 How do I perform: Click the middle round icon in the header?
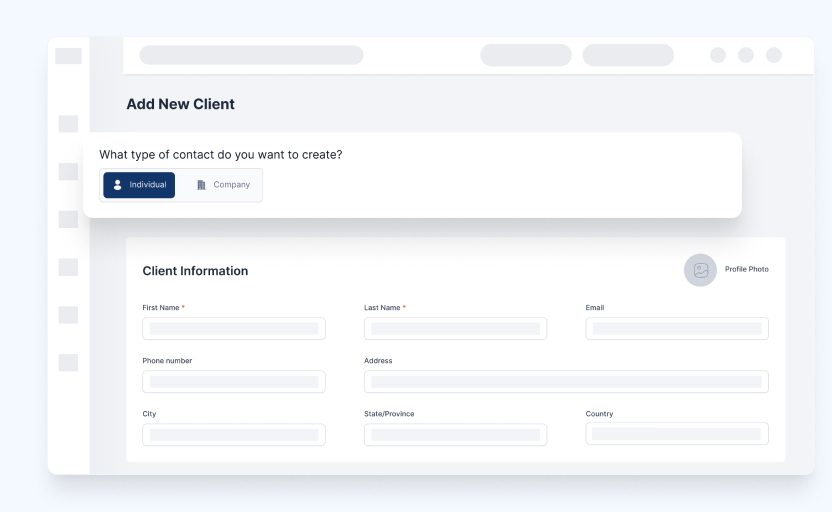click(x=746, y=55)
